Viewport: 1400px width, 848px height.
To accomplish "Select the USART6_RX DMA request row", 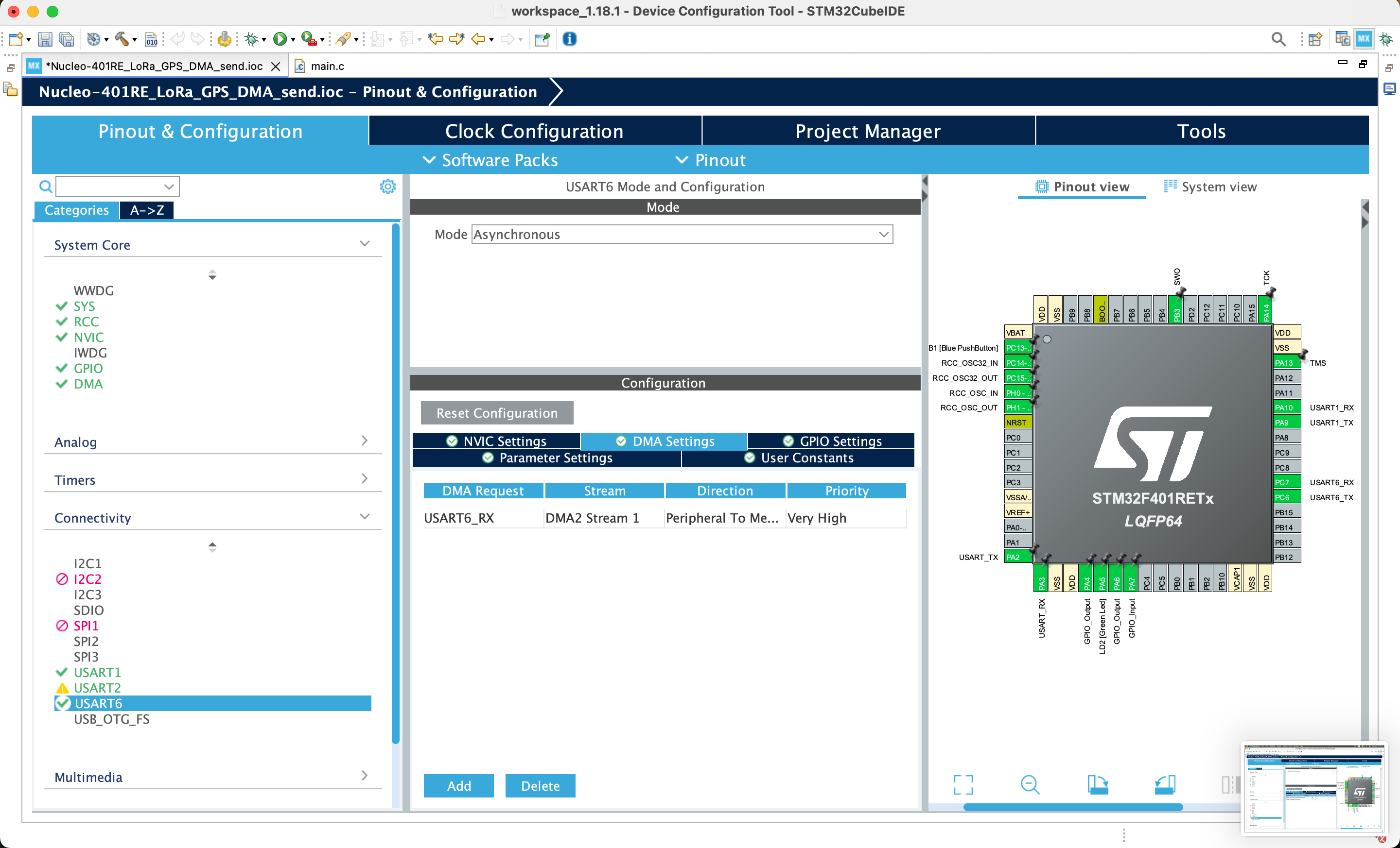I will click(x=664, y=518).
